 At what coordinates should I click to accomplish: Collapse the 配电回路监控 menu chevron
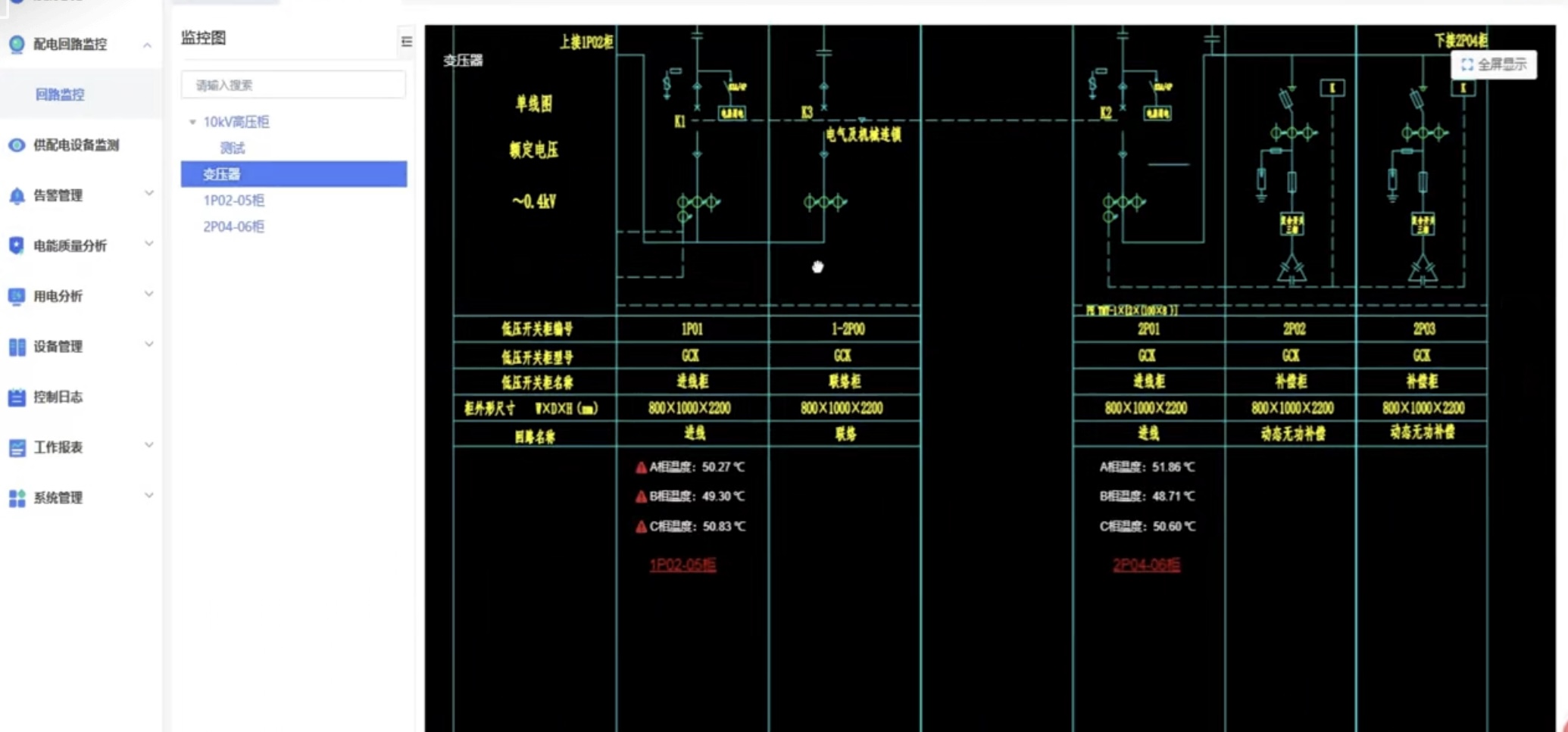coord(147,45)
